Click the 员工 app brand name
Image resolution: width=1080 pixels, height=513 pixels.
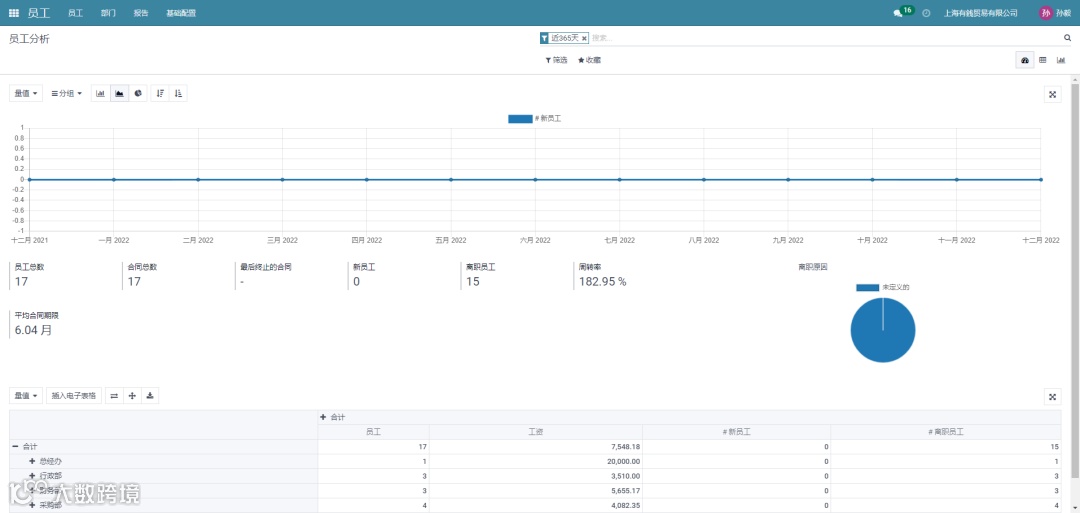39,13
